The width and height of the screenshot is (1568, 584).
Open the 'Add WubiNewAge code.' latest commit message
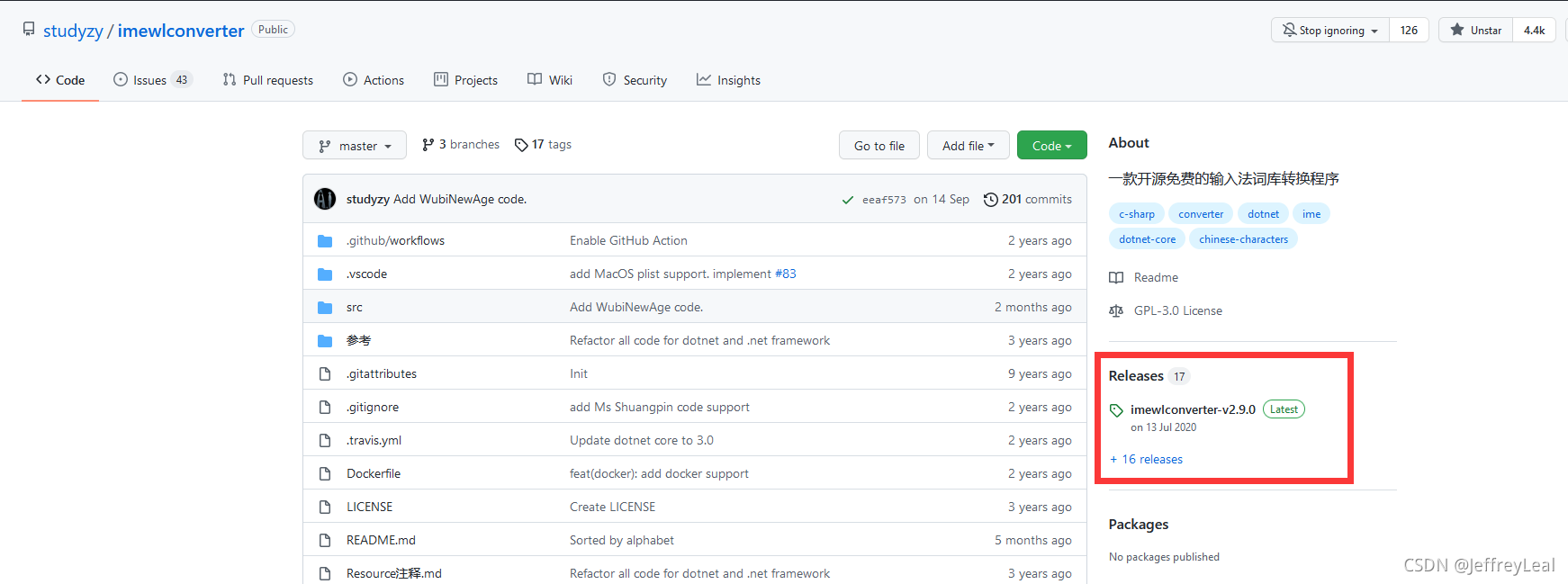tap(460, 200)
